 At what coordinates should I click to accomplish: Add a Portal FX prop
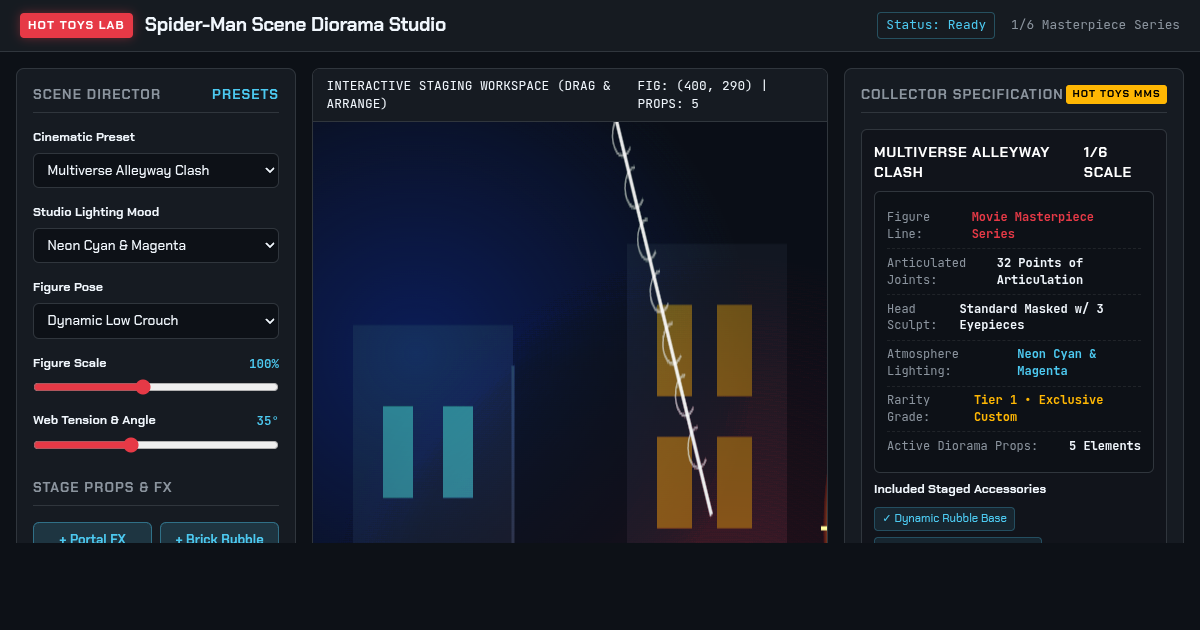[92, 533]
